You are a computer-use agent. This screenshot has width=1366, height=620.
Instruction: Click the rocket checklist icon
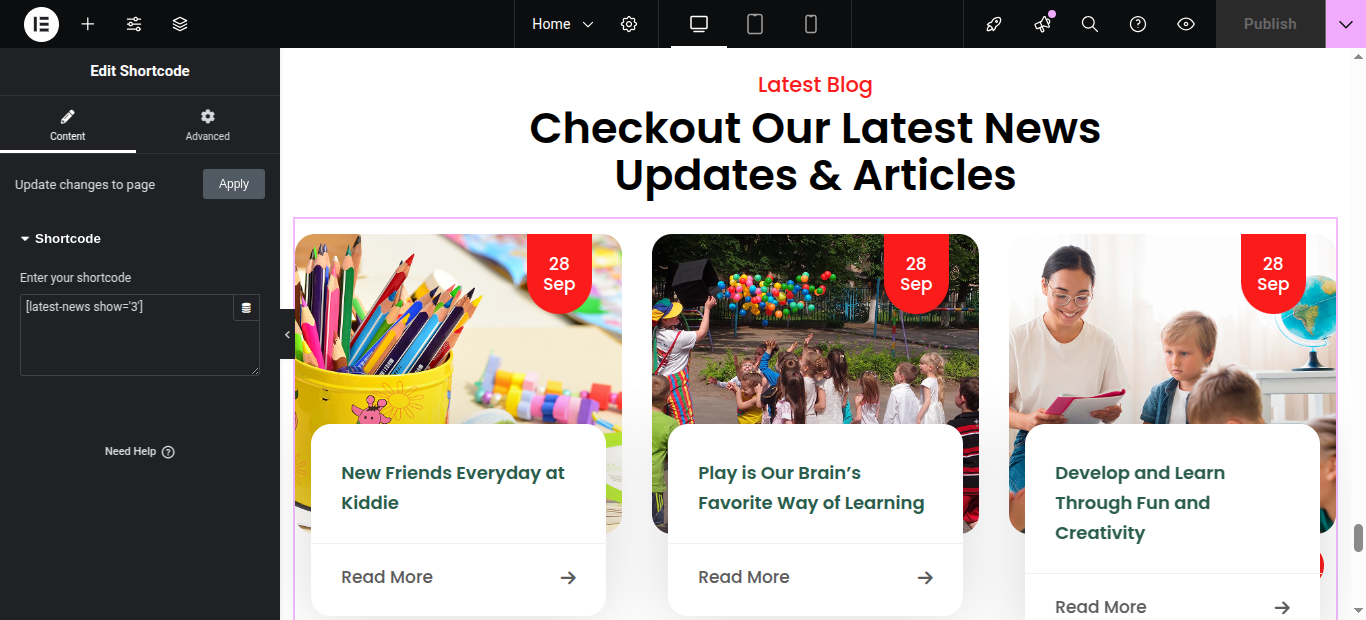tap(993, 24)
